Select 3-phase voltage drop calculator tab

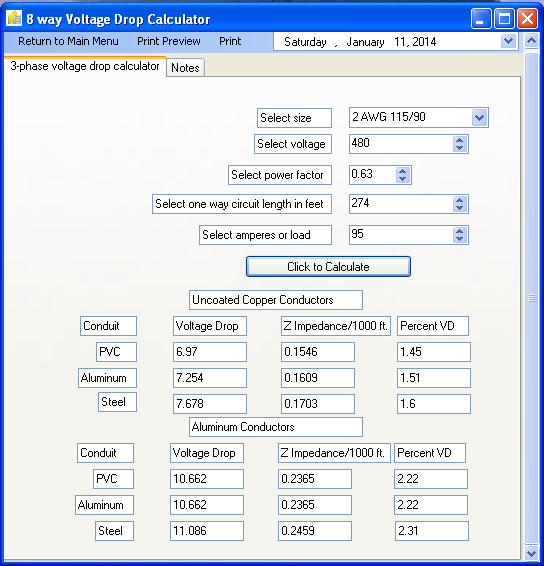(x=85, y=66)
